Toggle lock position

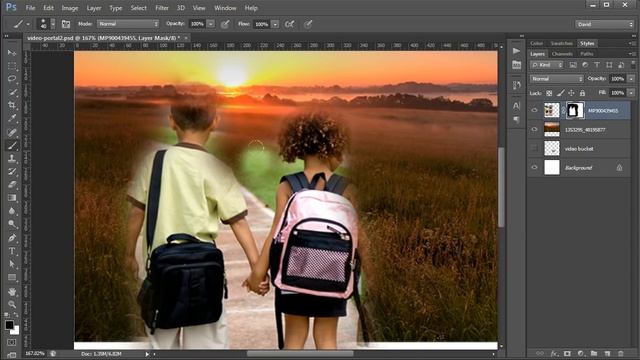click(x=571, y=93)
